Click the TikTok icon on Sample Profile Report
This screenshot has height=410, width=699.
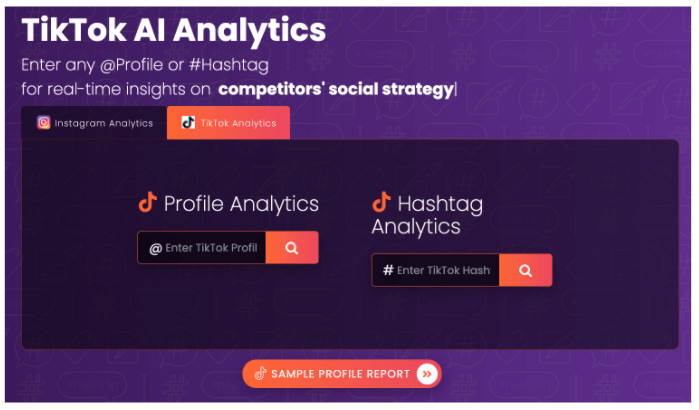click(x=260, y=374)
